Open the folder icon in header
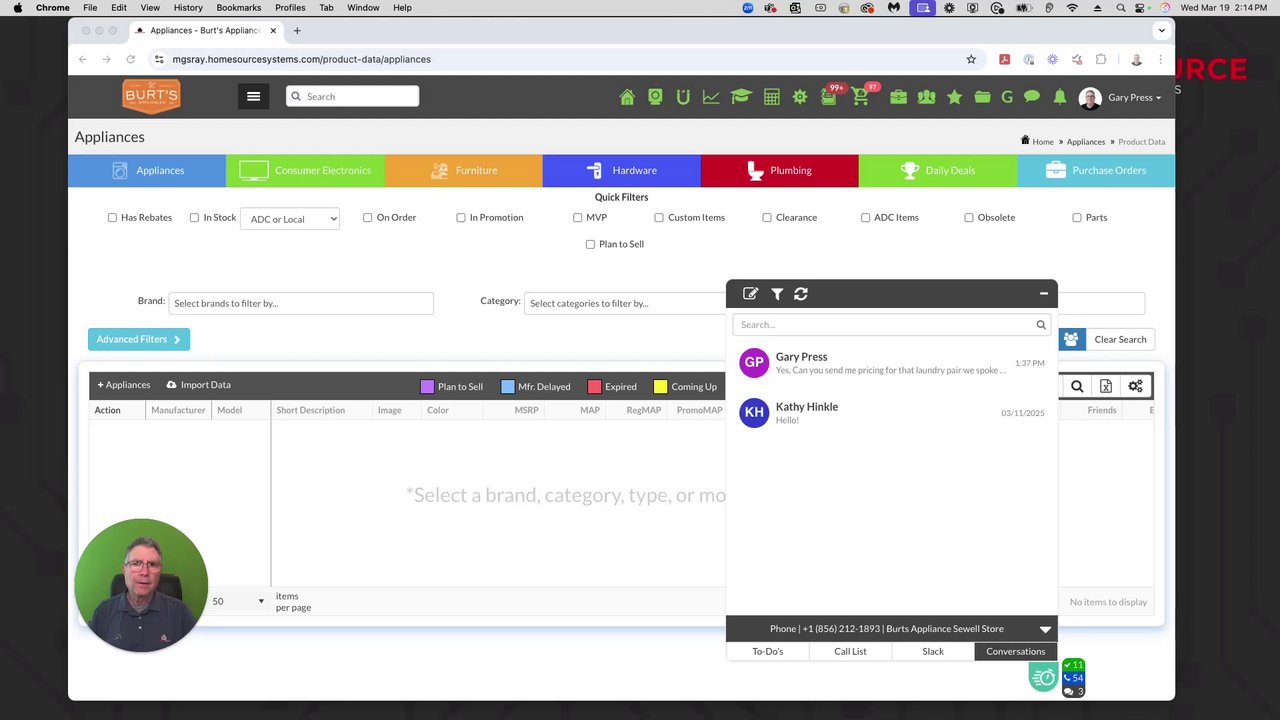Screen dimensions: 1280x720 (982, 97)
